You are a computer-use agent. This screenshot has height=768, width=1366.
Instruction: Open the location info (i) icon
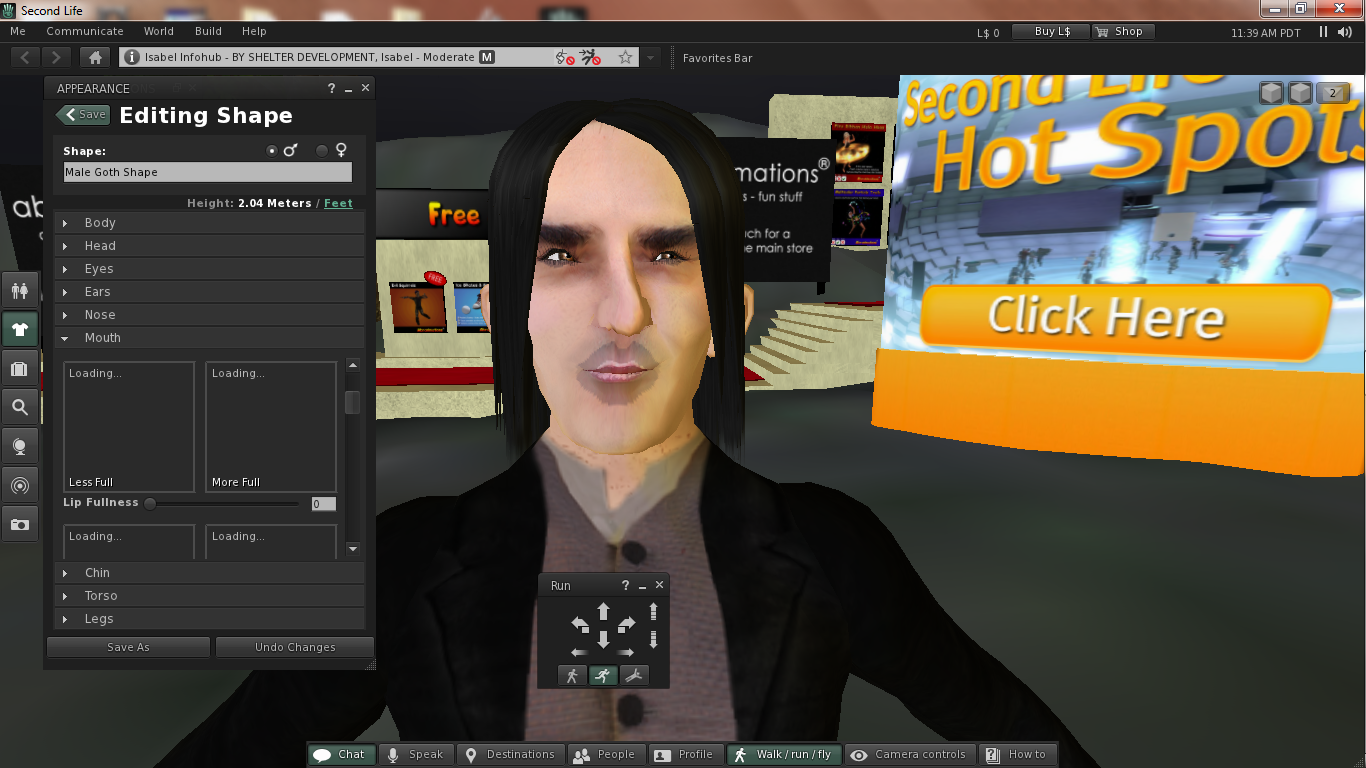(x=131, y=58)
